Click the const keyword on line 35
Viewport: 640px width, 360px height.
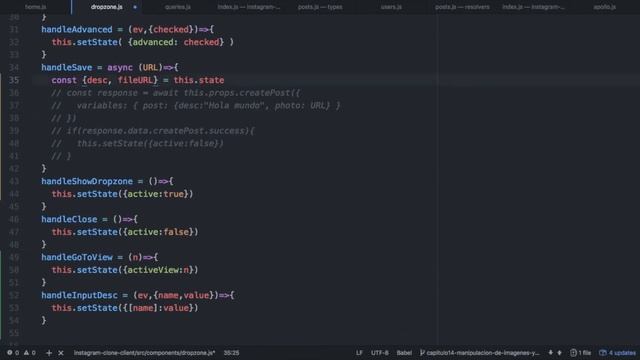(64, 80)
